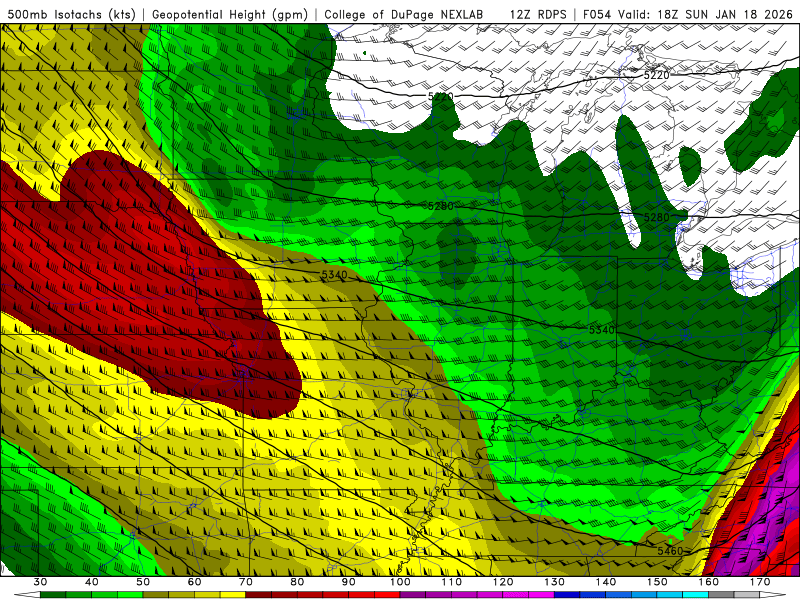Image resolution: width=800 pixels, height=600 pixels.
Task: Select the dark maroon 70-75 kt legend swatch
Action: pyautogui.click(x=259, y=595)
